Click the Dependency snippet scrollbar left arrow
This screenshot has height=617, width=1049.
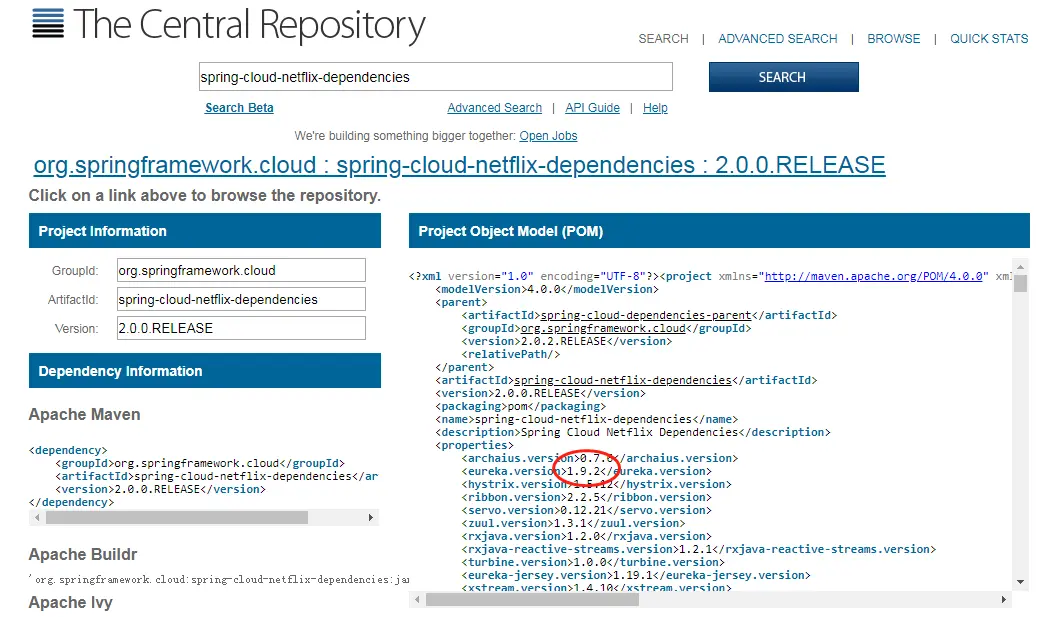point(37,517)
